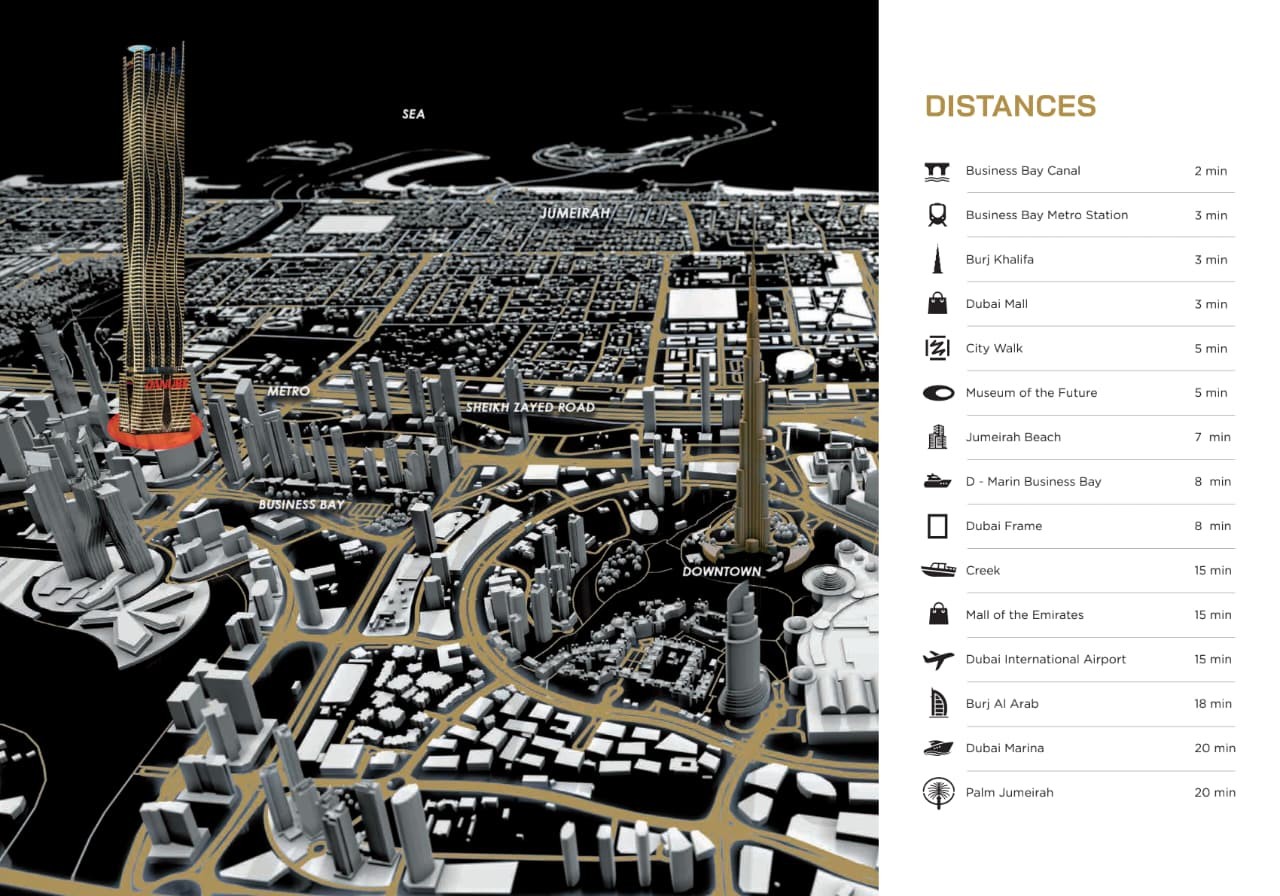
Task: Click the DOWNTOWN map label
Action: pyautogui.click(x=721, y=572)
